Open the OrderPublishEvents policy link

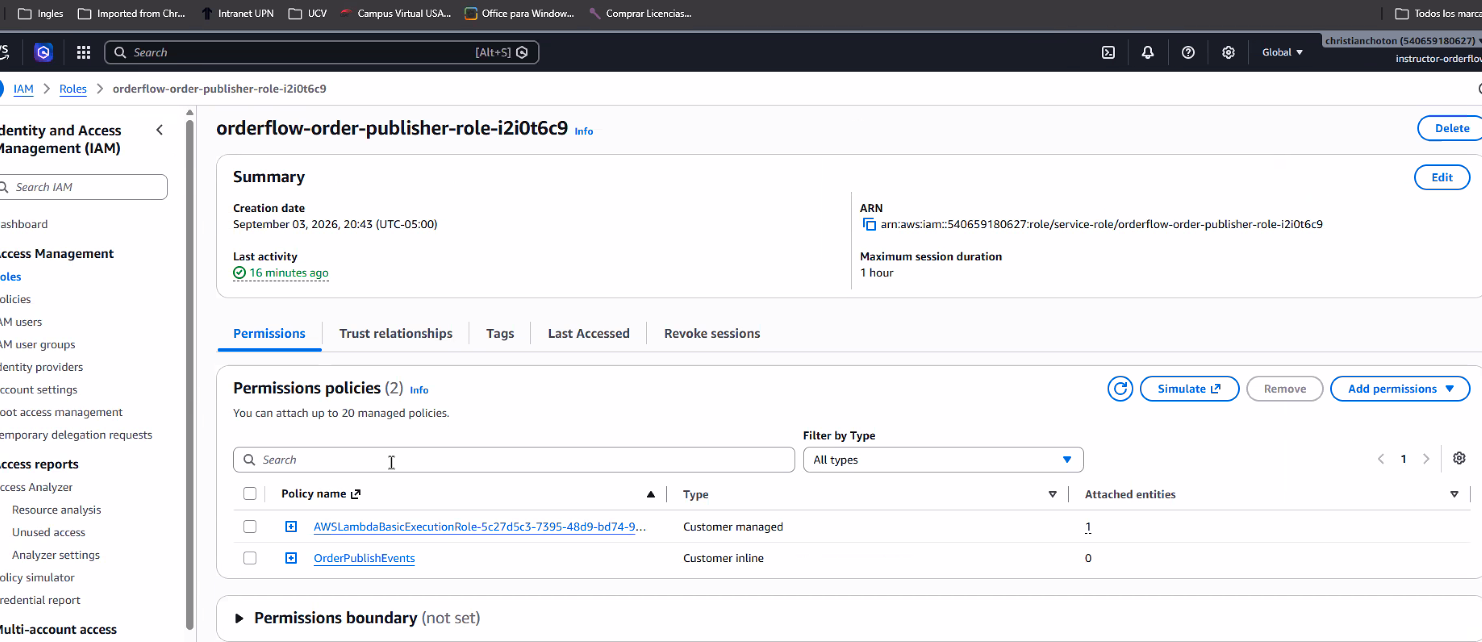point(364,558)
